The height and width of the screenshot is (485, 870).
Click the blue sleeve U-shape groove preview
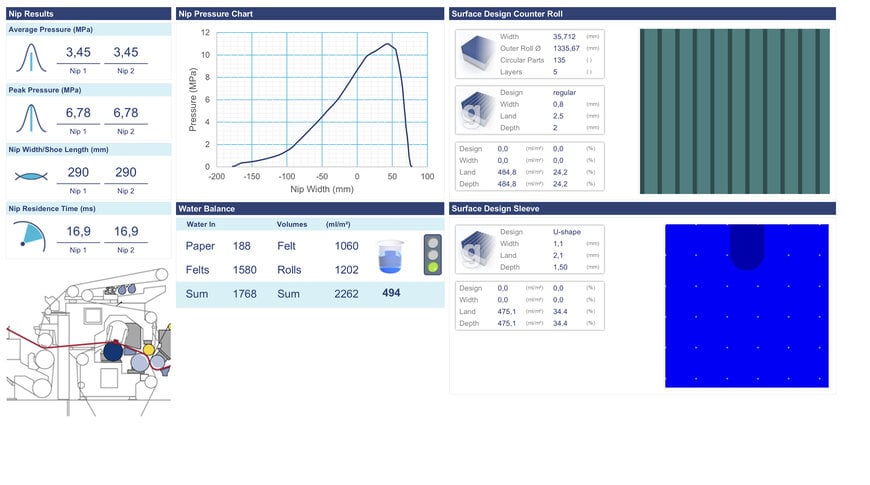pos(746,305)
